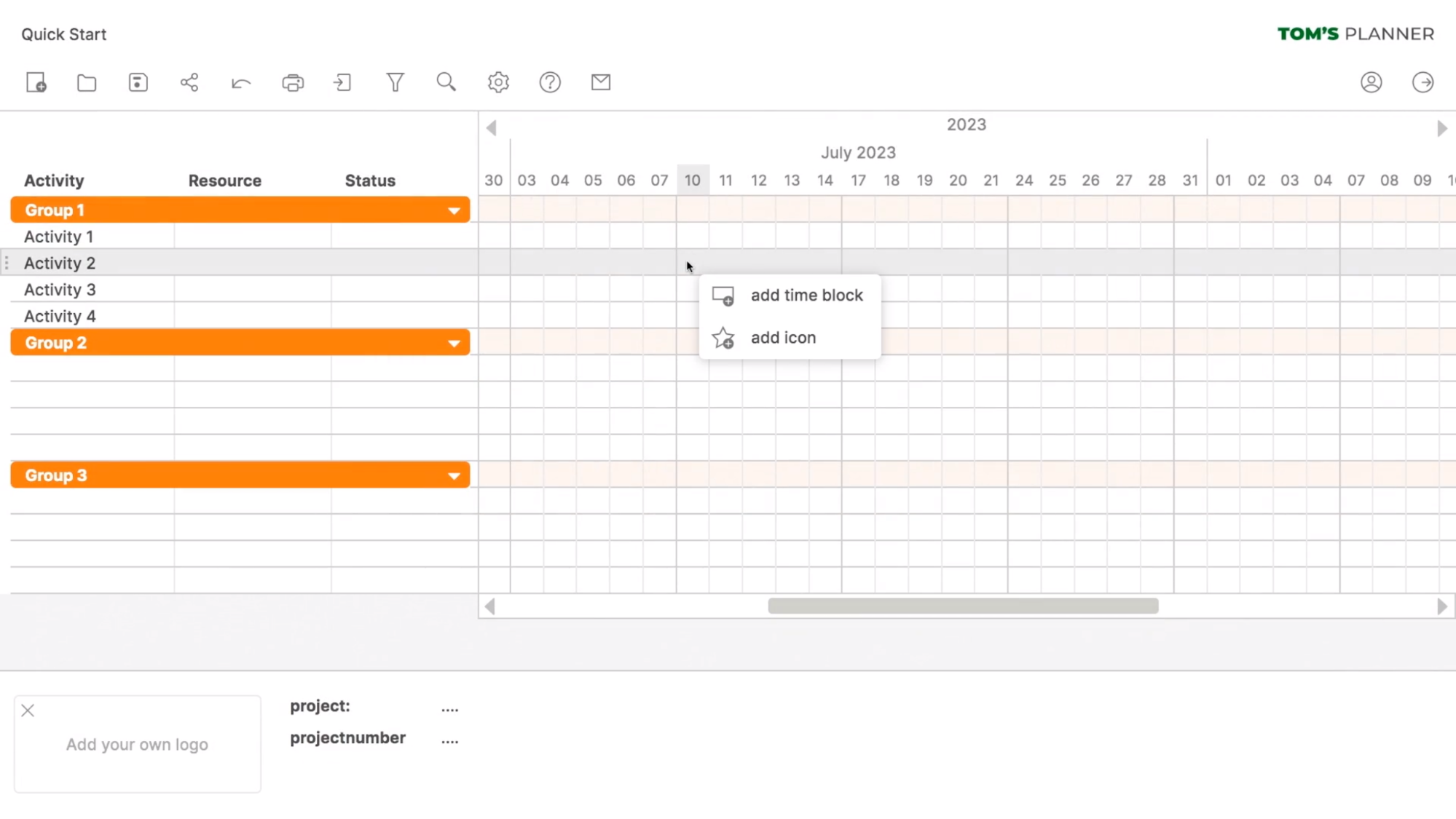The height and width of the screenshot is (819, 1456).
Task: Click the filter icon
Action: [395, 82]
